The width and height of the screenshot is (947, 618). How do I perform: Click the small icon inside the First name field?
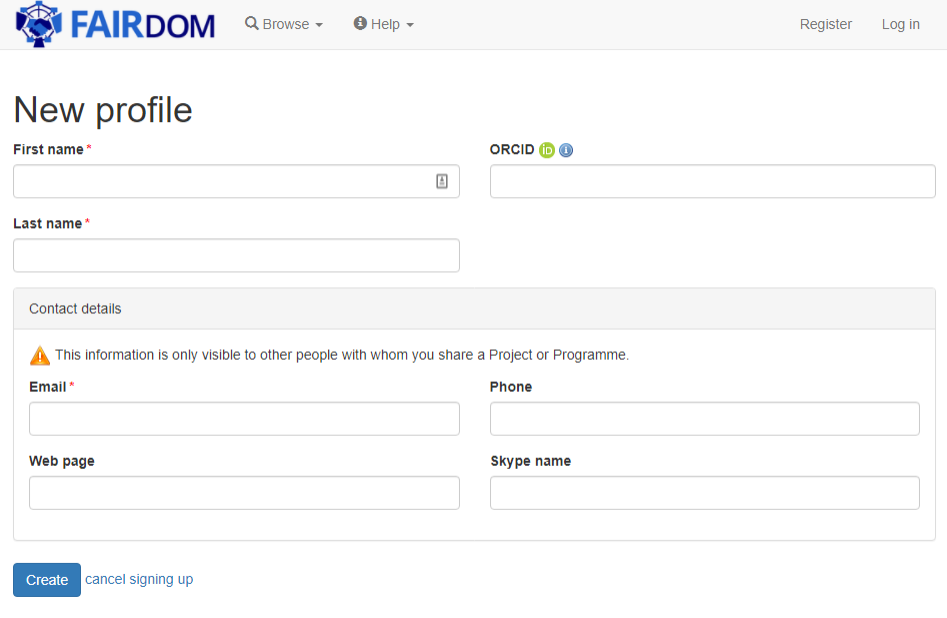(442, 181)
